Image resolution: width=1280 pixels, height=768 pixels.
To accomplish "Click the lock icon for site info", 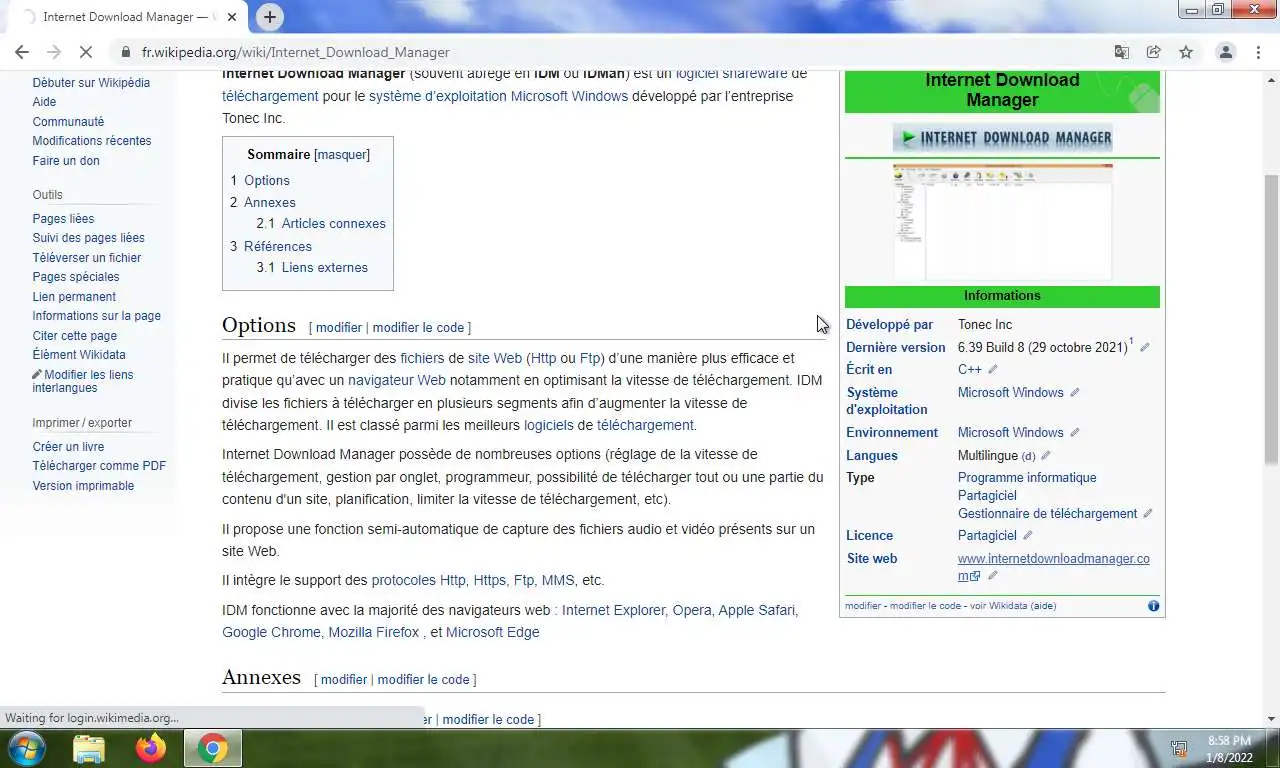I will click(x=125, y=52).
